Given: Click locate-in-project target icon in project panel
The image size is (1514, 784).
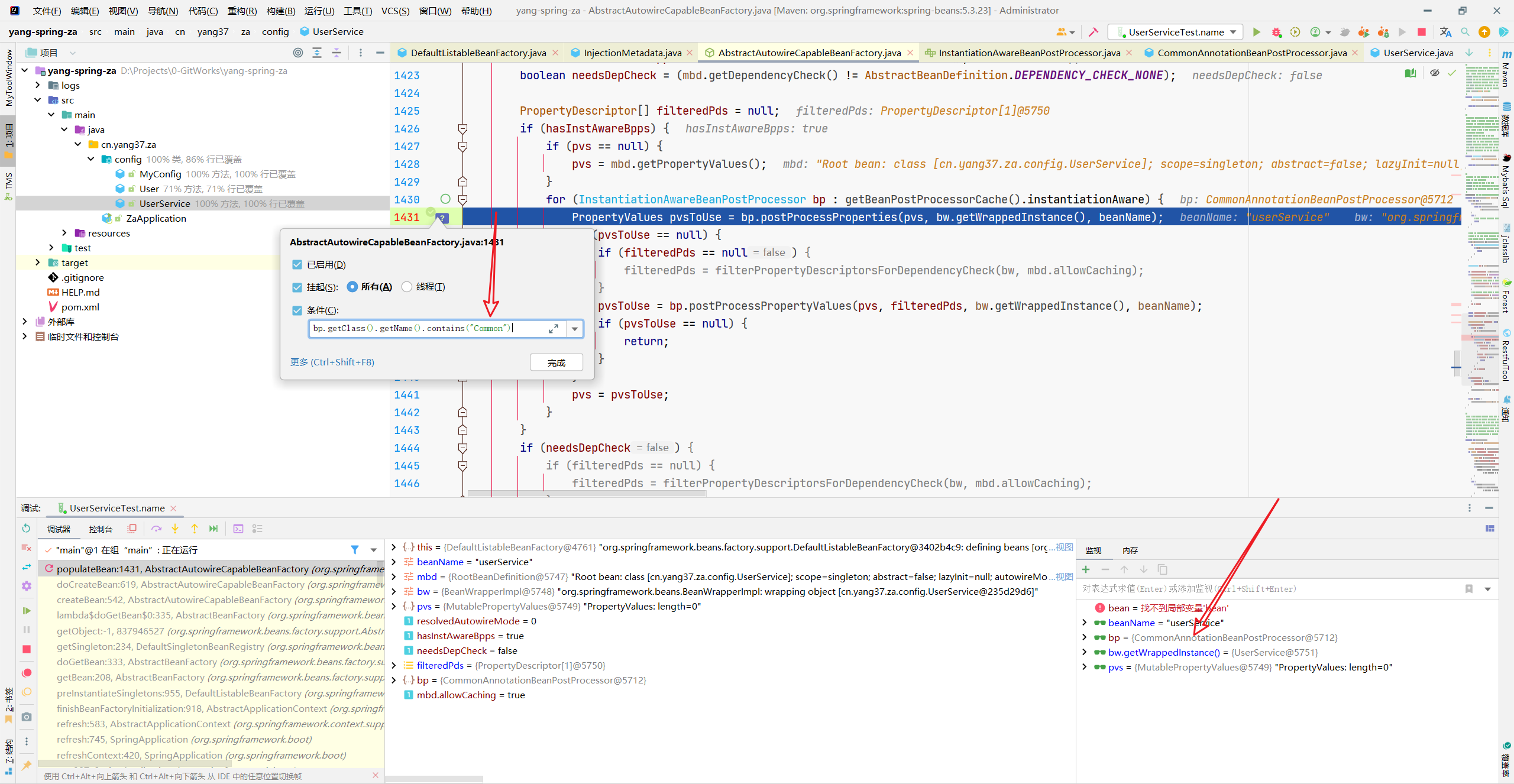Looking at the screenshot, I should coord(298,53).
